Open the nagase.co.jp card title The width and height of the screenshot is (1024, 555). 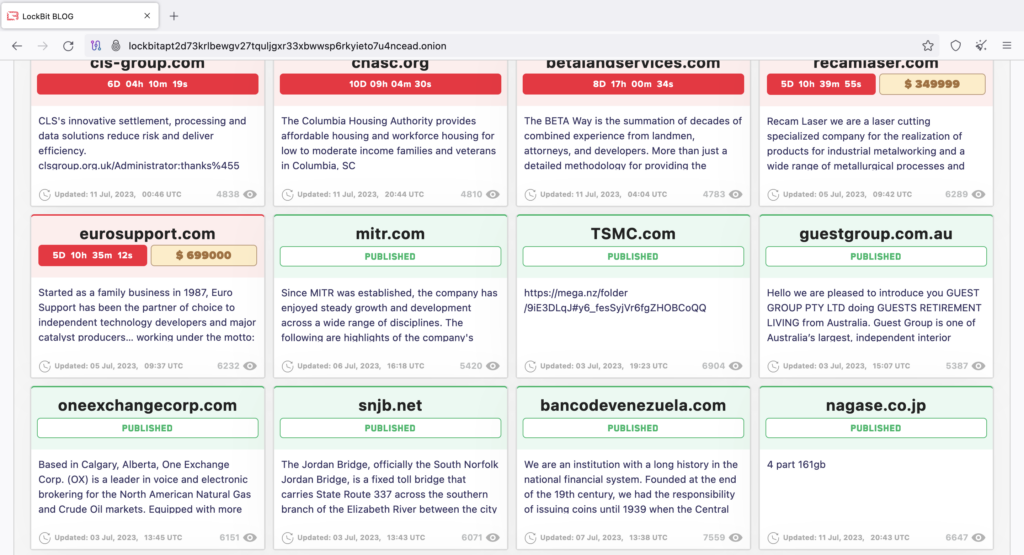(876, 405)
